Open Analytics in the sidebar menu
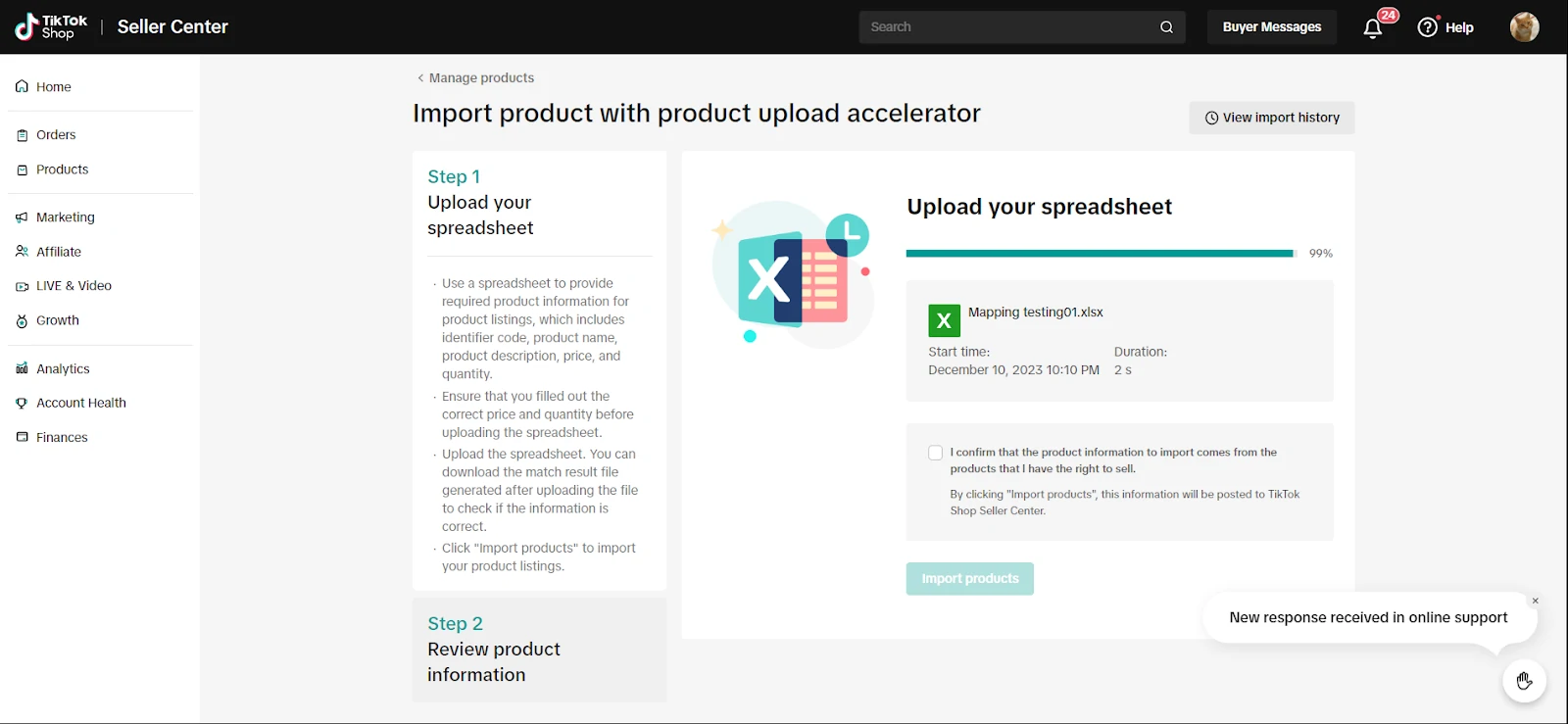1568x724 pixels. point(63,369)
